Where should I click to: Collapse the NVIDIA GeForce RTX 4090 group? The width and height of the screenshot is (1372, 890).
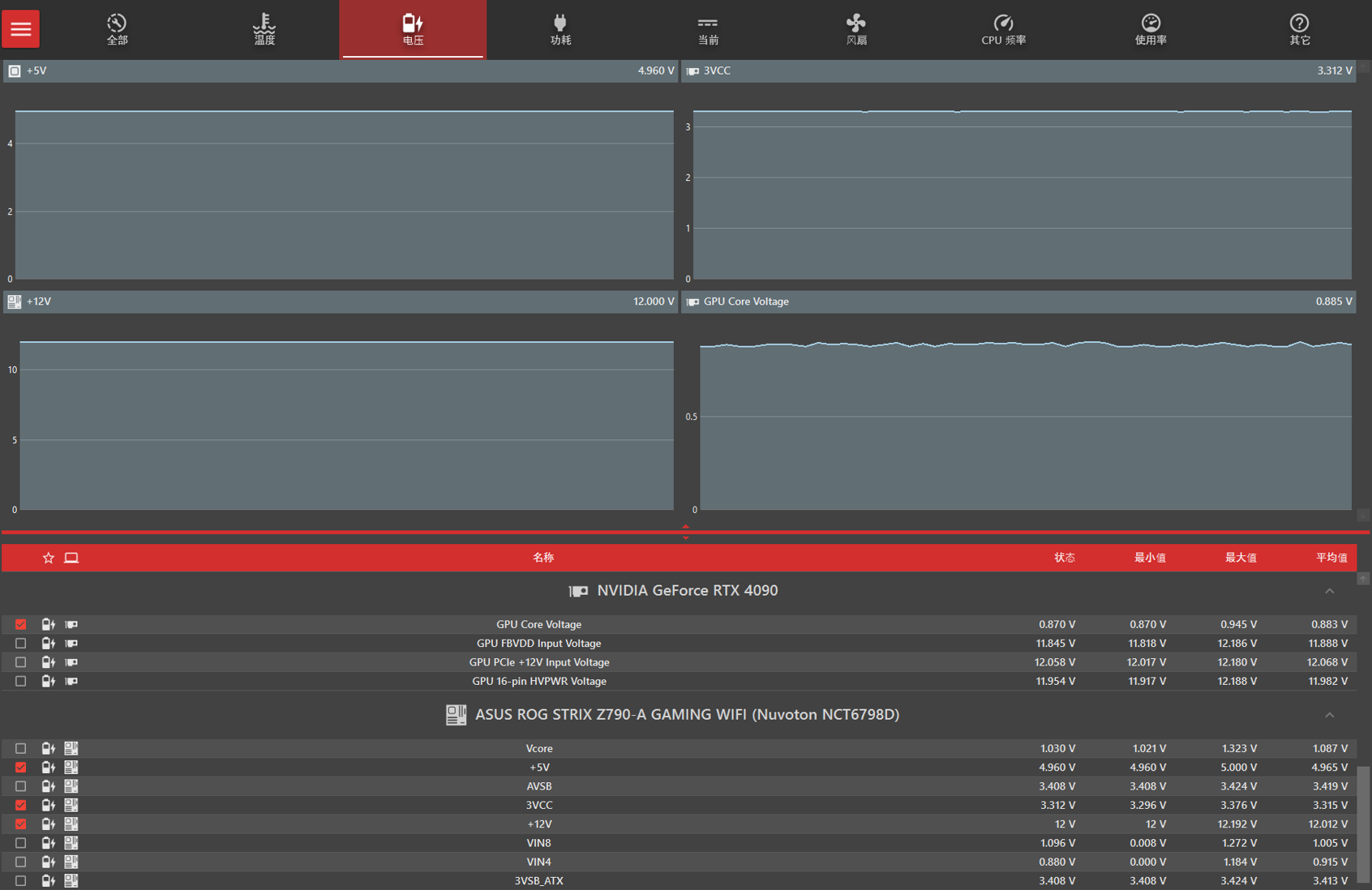click(1329, 591)
